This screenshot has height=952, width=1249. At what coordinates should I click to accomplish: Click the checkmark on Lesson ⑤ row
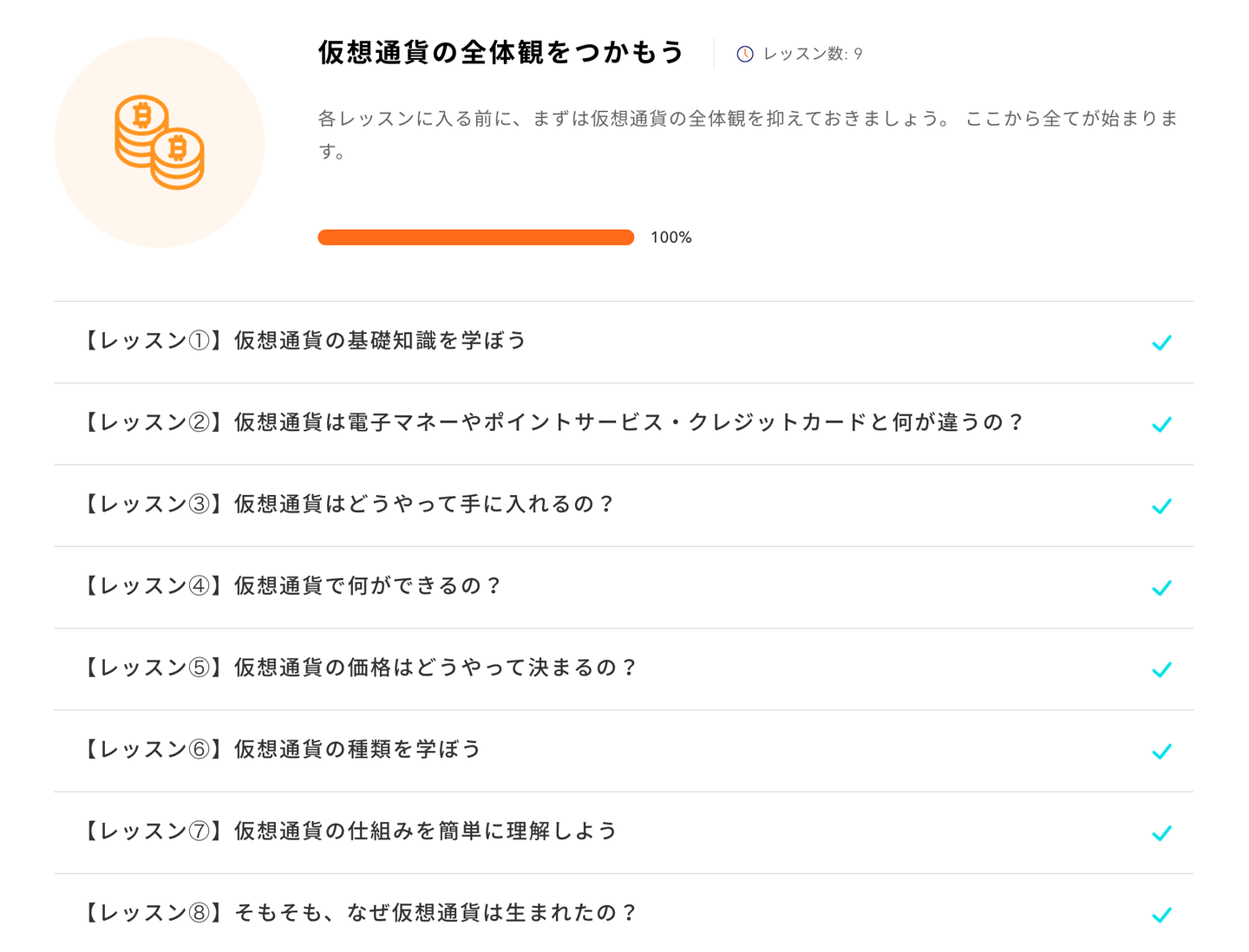(1161, 669)
